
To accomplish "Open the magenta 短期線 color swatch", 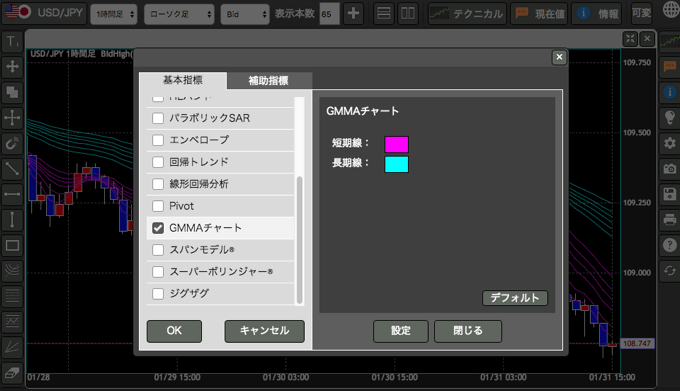I will [396, 144].
